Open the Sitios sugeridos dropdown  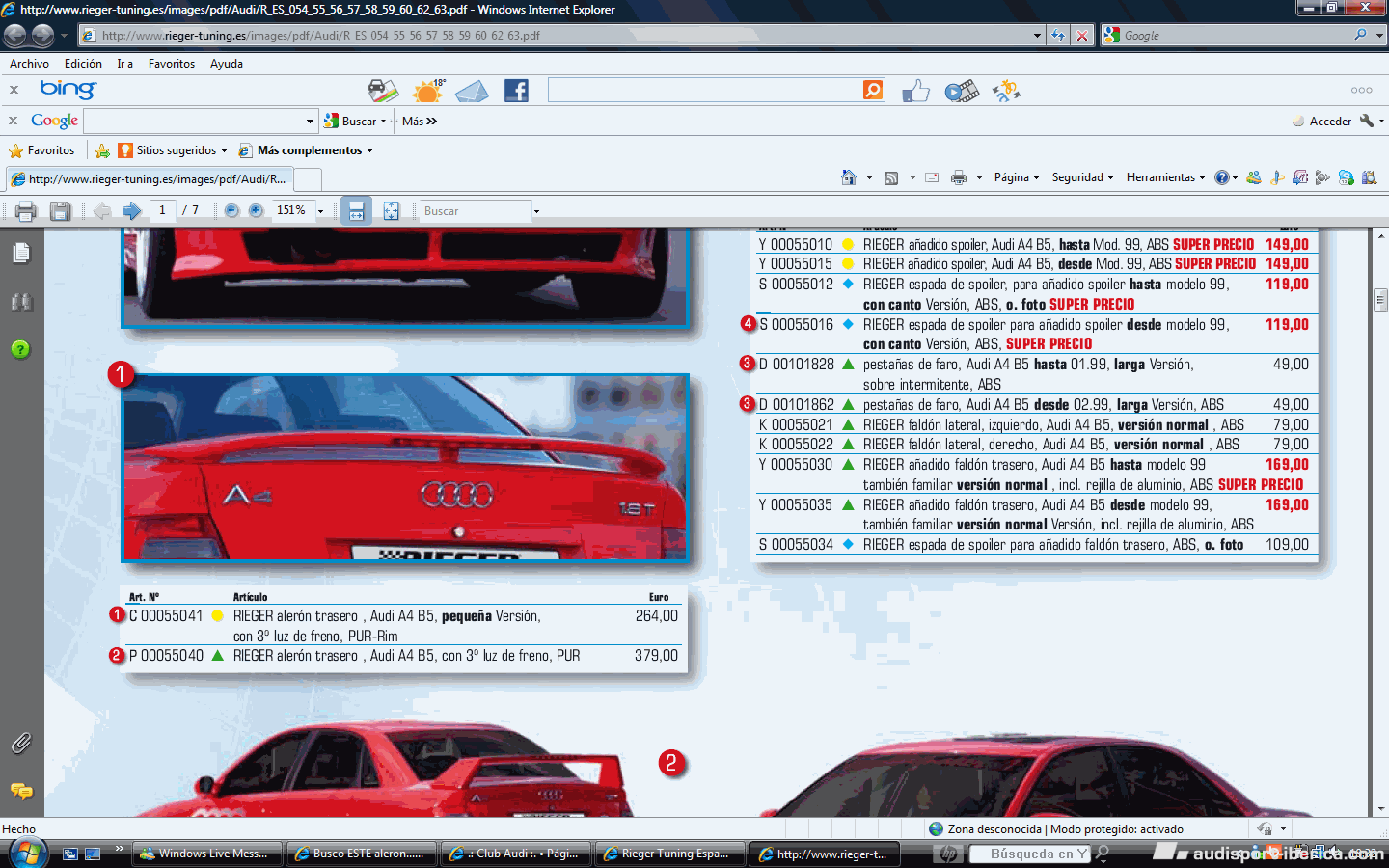pos(173,150)
